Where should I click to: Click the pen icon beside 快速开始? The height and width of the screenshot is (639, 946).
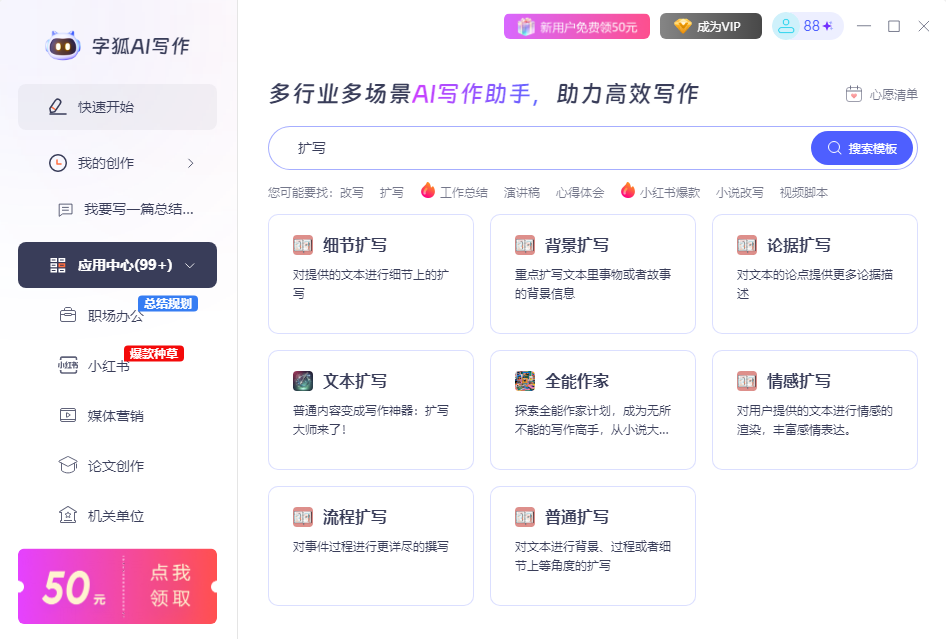(x=57, y=107)
